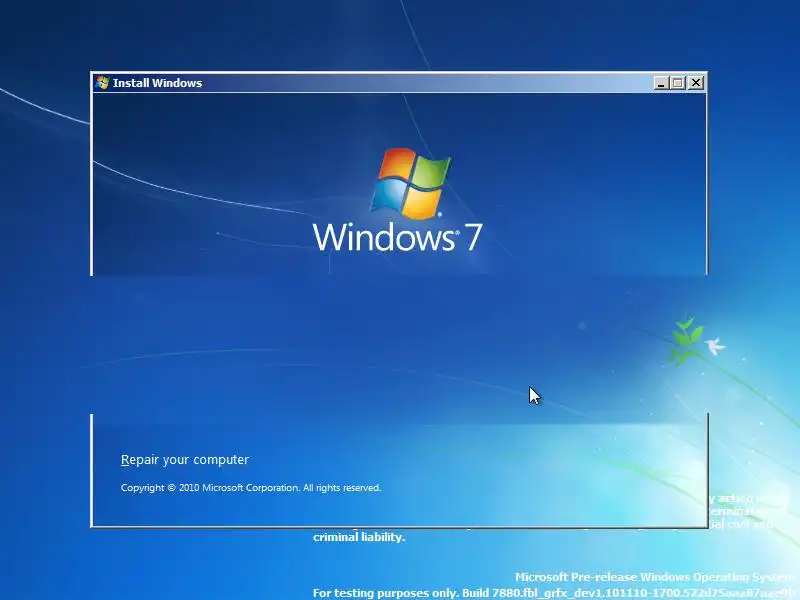Image resolution: width=800 pixels, height=600 pixels.
Task: Click the "criminal liability." text
Action: click(359, 537)
